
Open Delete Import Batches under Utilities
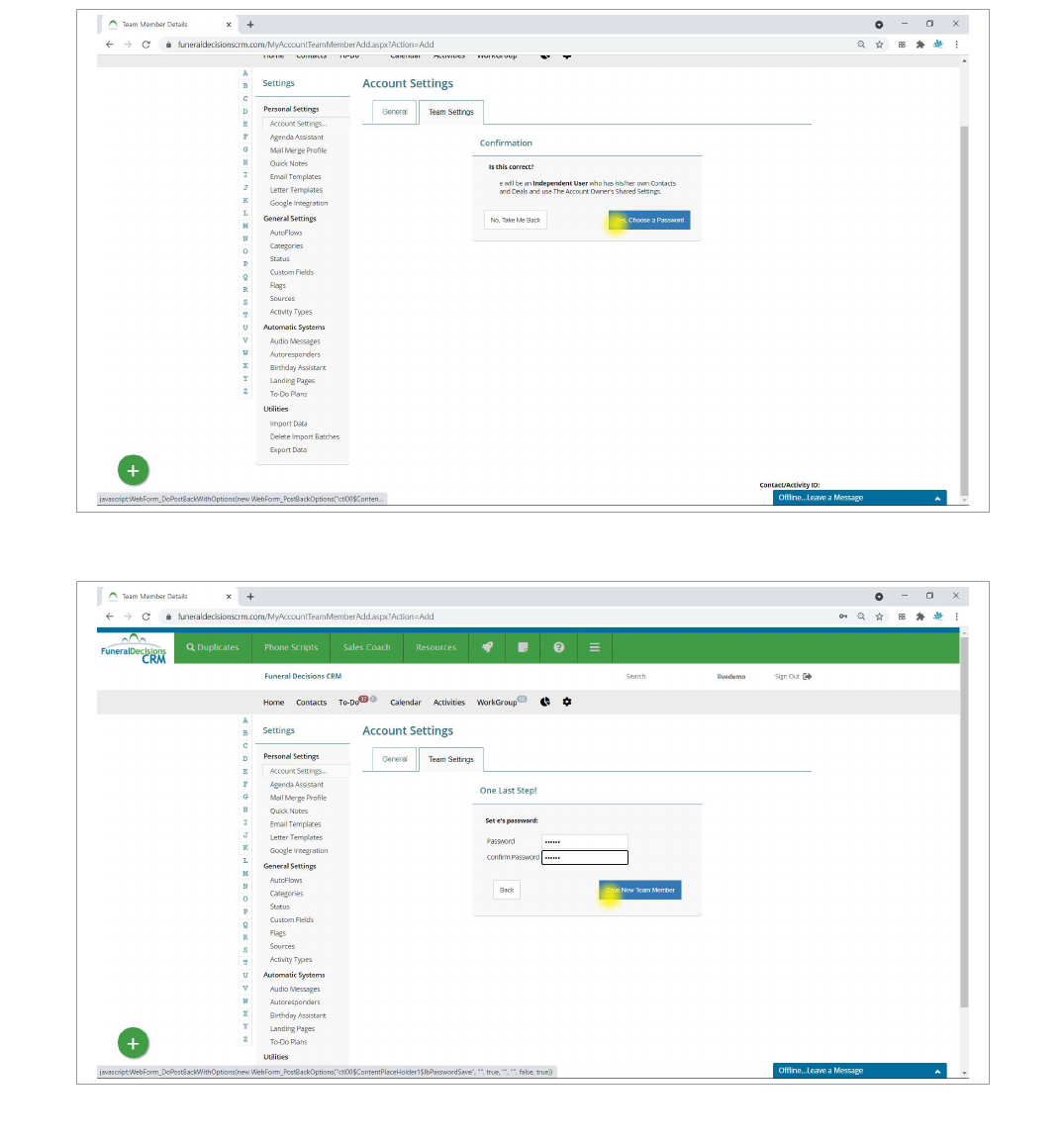[304, 436]
